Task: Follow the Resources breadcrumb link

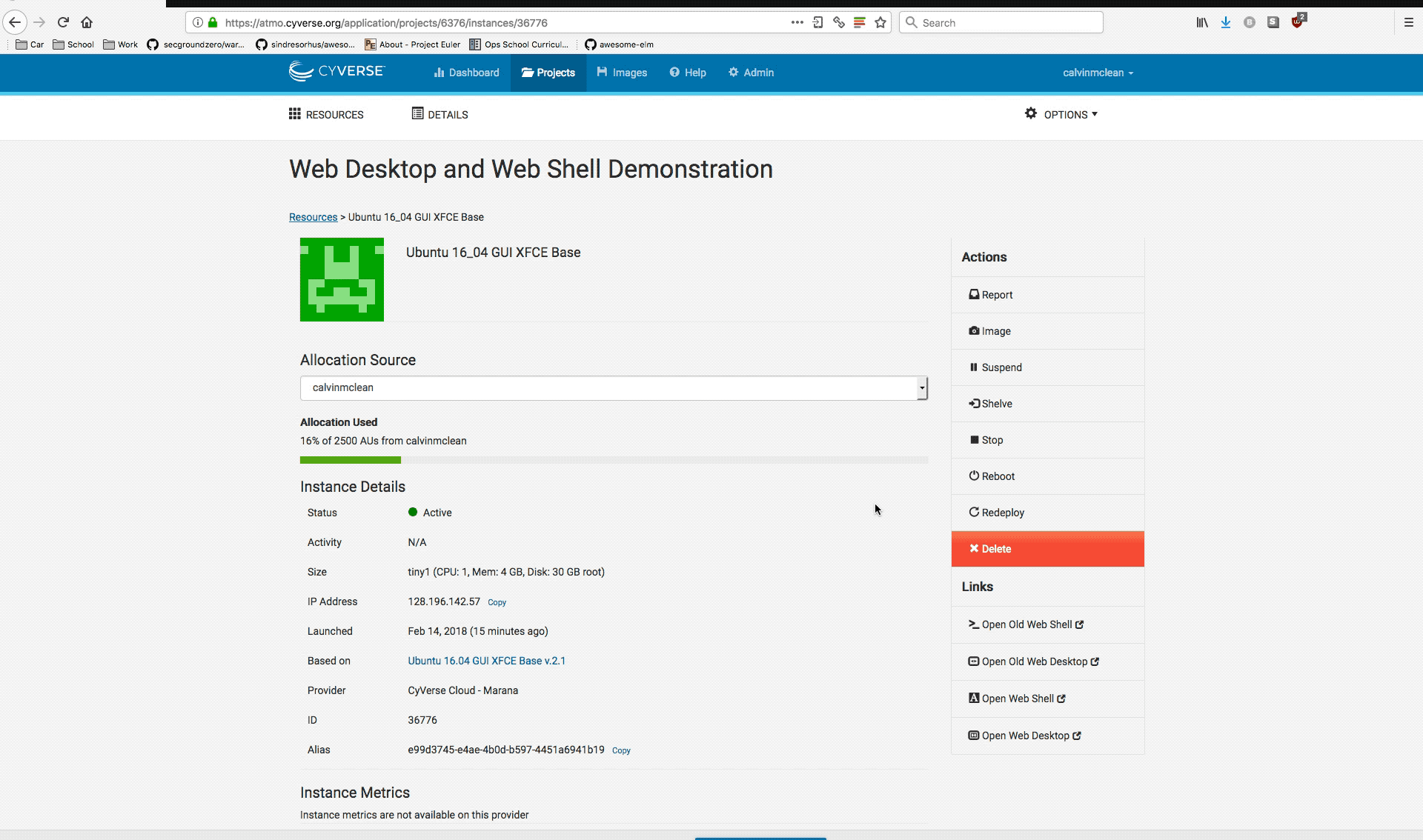Action: 313,217
